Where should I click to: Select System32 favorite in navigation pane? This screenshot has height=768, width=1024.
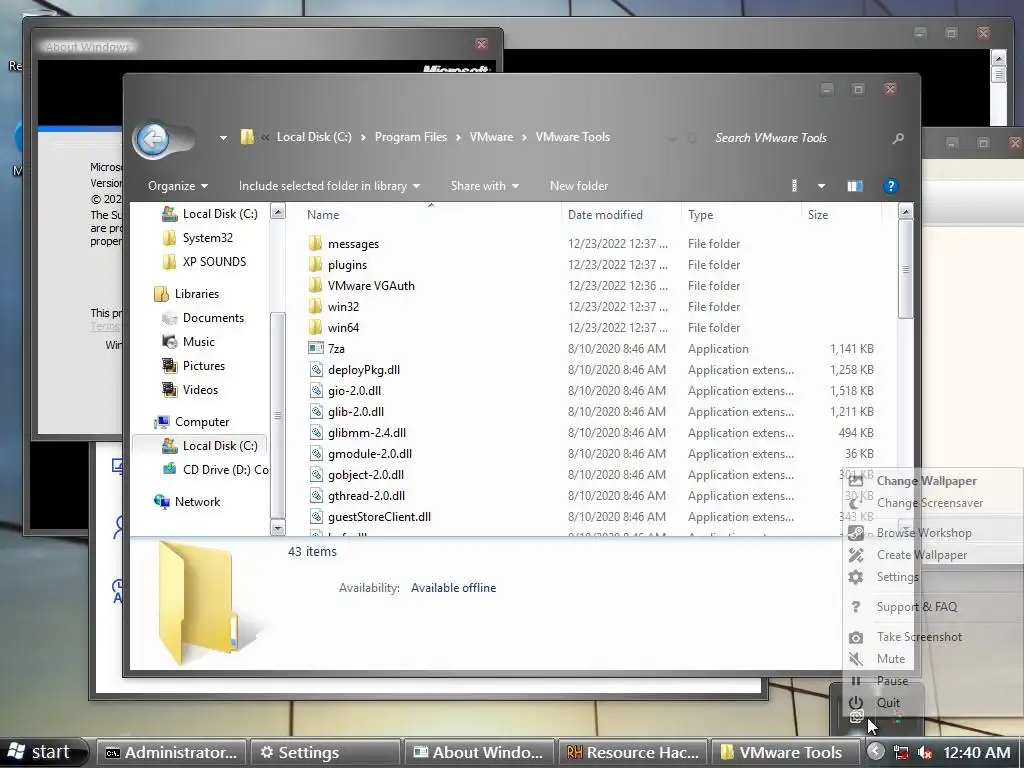208,238
